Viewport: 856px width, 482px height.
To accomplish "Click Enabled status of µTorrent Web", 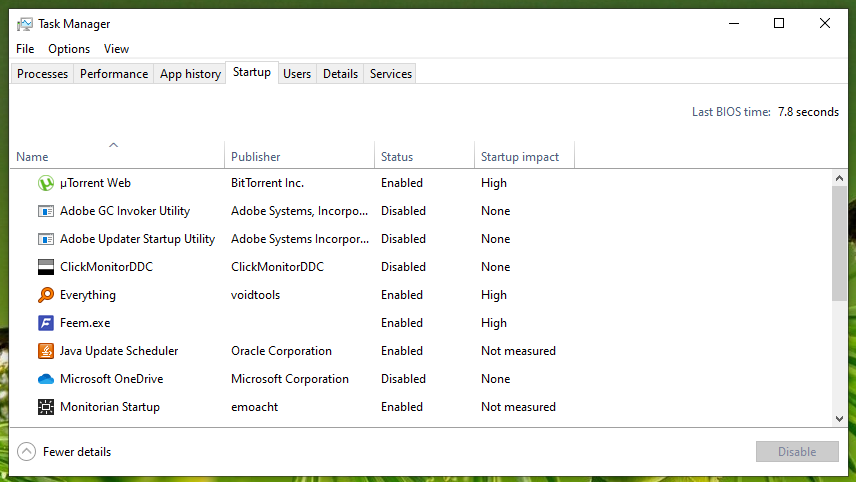I will [402, 183].
